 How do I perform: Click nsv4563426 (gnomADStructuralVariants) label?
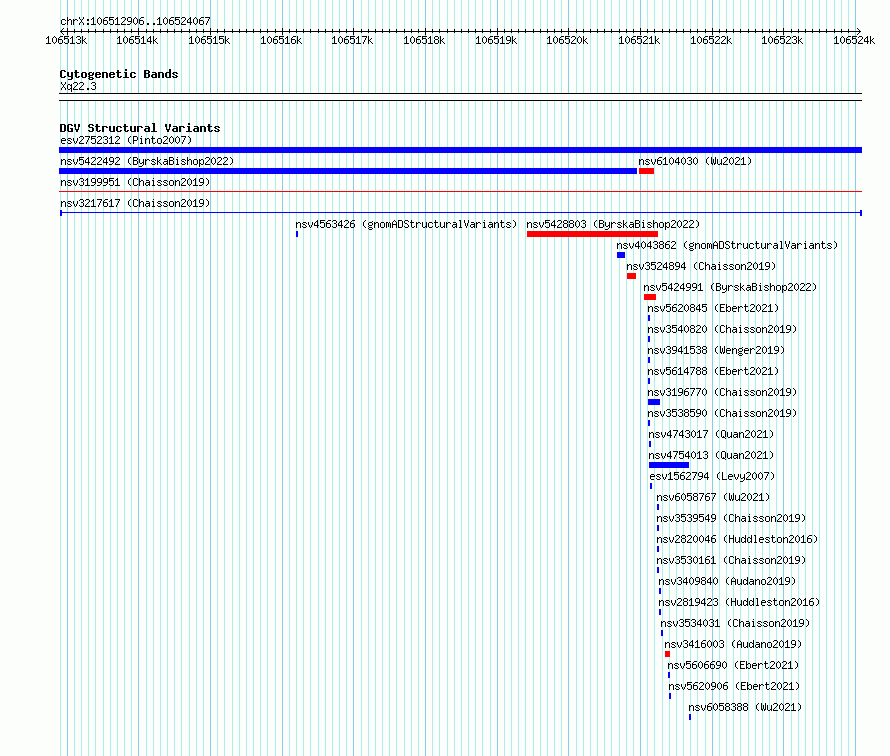406,224
